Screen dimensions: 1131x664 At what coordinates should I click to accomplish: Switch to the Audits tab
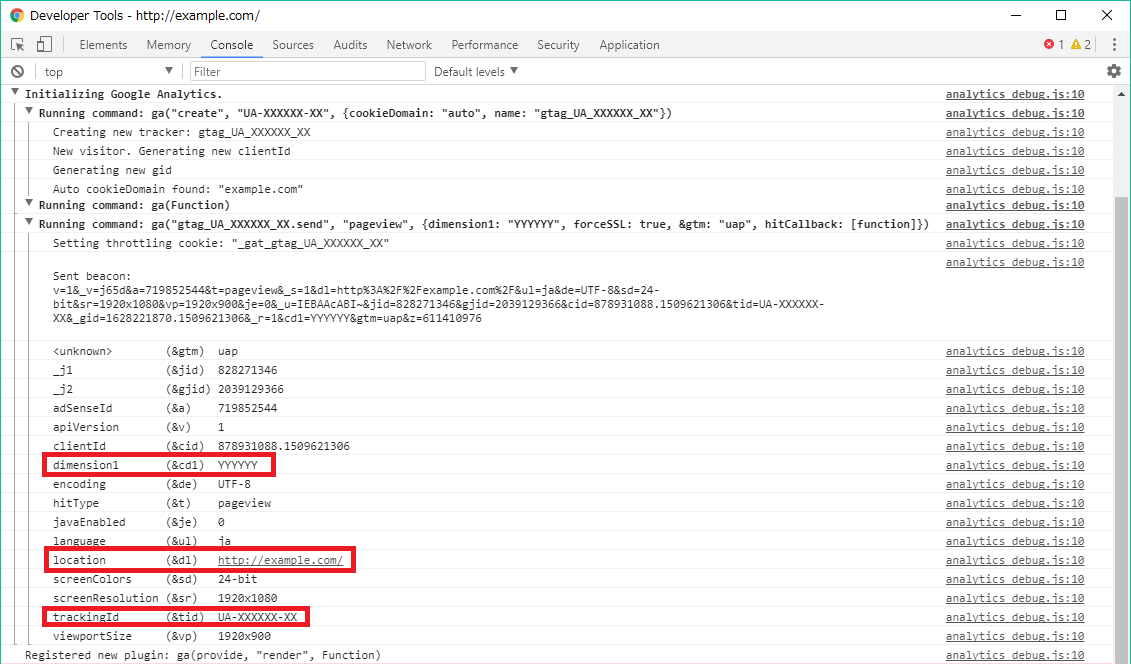pos(351,45)
